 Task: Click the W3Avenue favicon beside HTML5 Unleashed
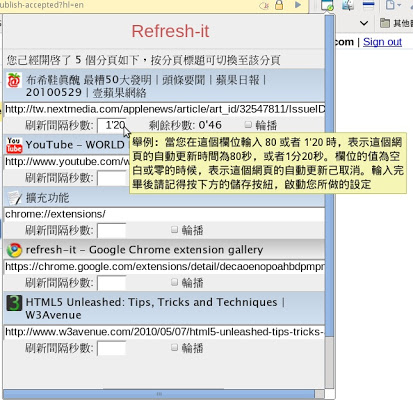point(14,303)
